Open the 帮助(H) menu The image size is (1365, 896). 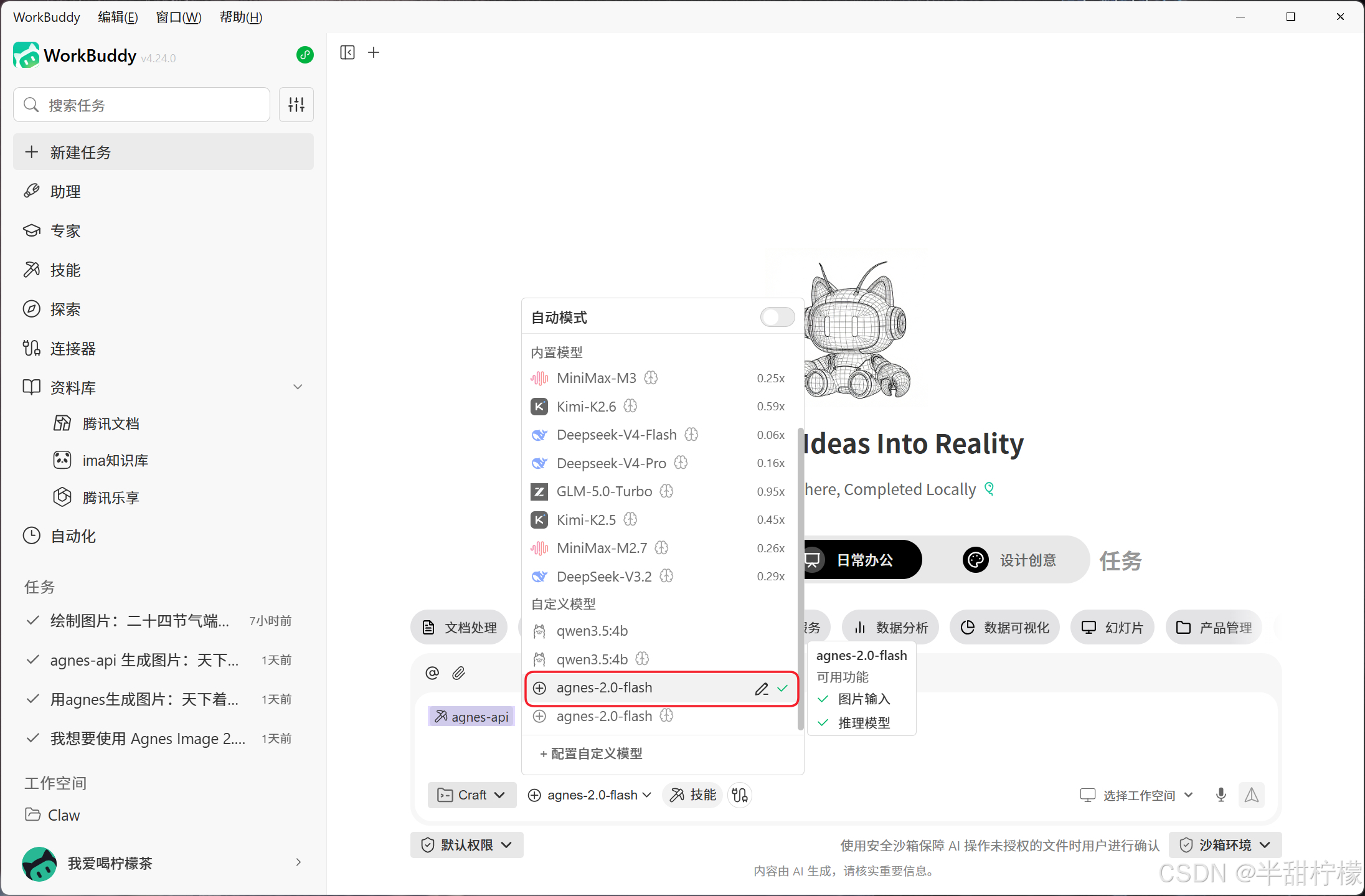tap(241, 17)
